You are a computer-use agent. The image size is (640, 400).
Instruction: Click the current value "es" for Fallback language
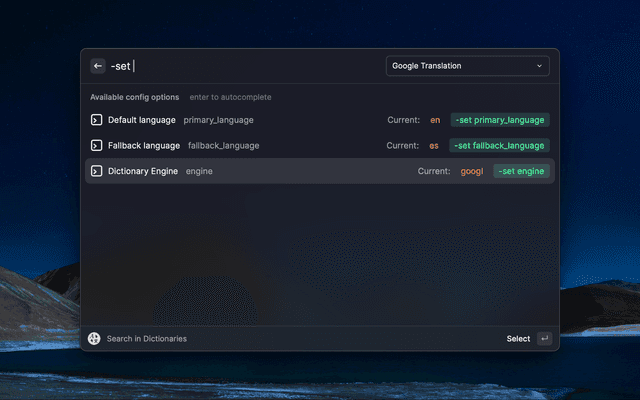pyautogui.click(x=434, y=145)
